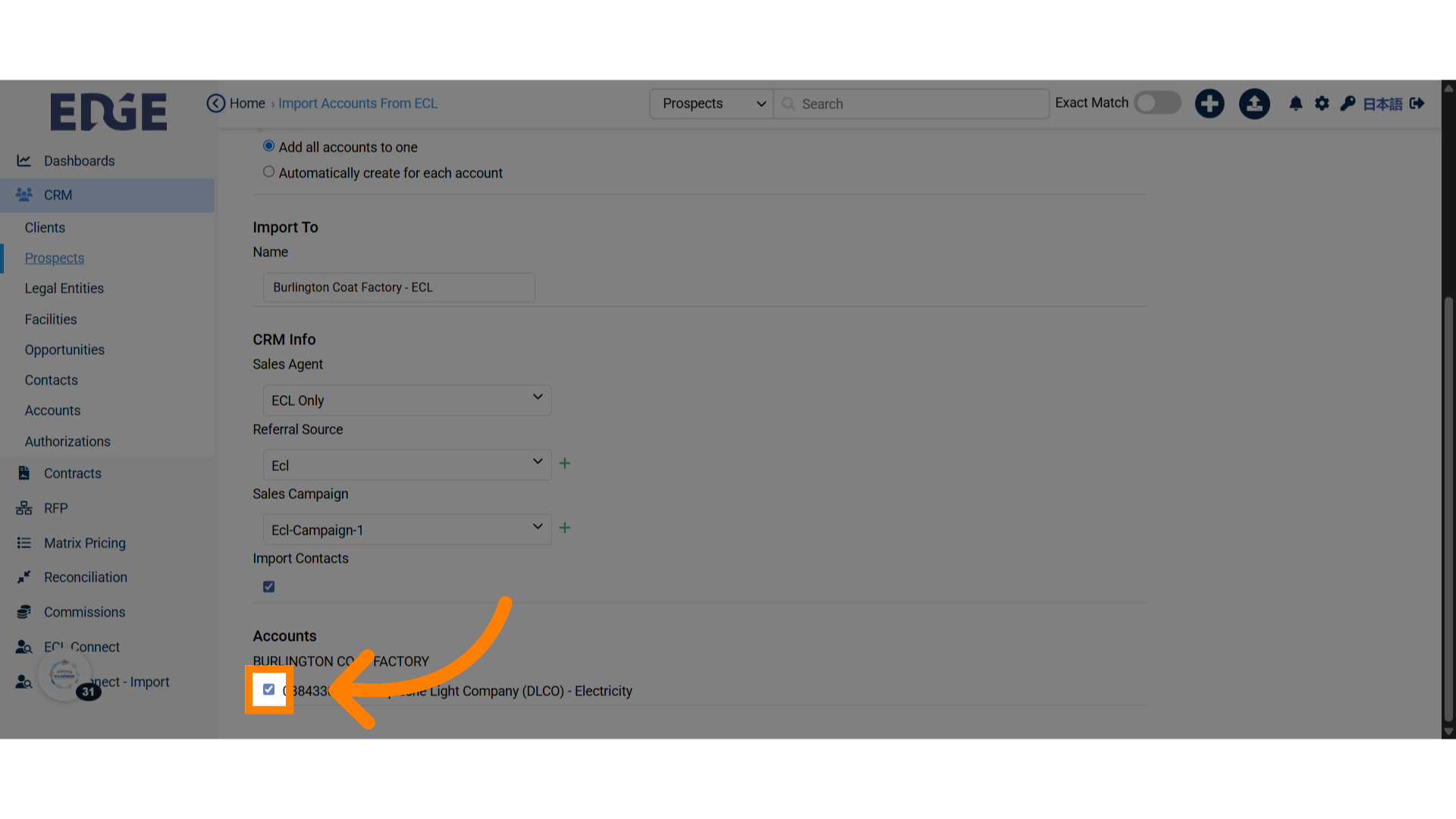Click the Commissions coins icon
The height and width of the screenshot is (819, 1456).
pos(24,612)
